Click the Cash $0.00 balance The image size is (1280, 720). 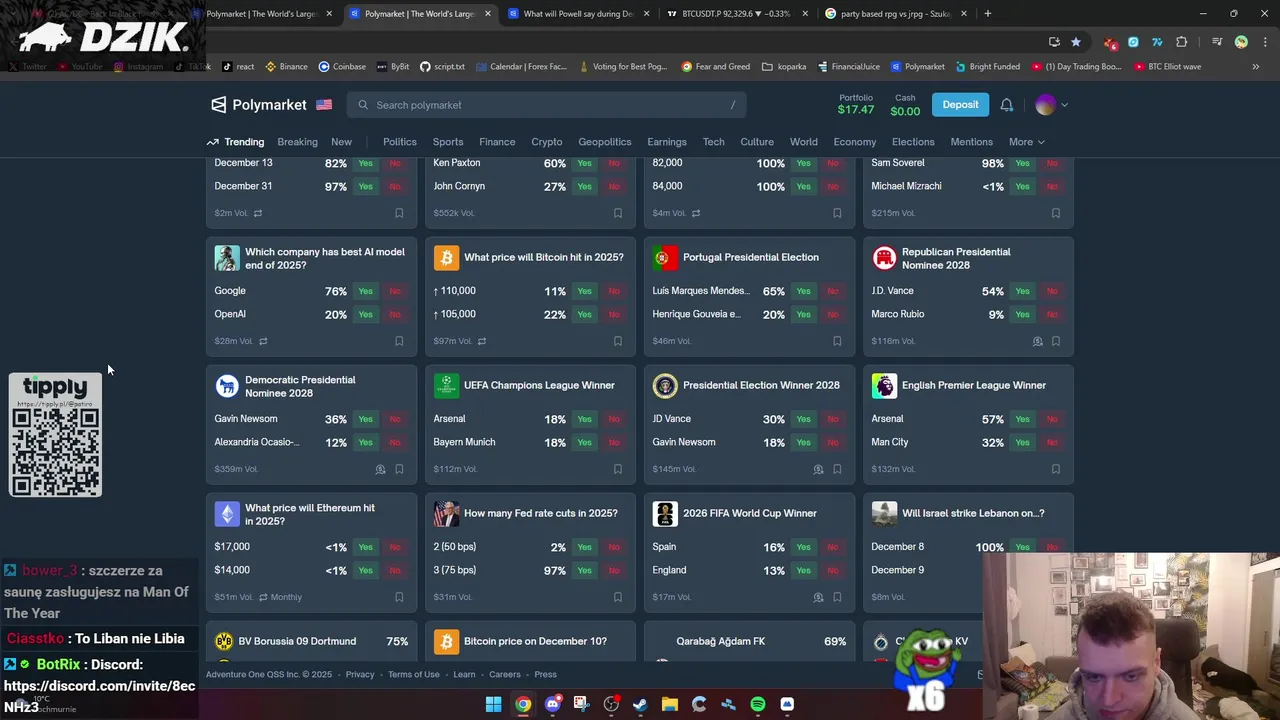click(x=905, y=104)
